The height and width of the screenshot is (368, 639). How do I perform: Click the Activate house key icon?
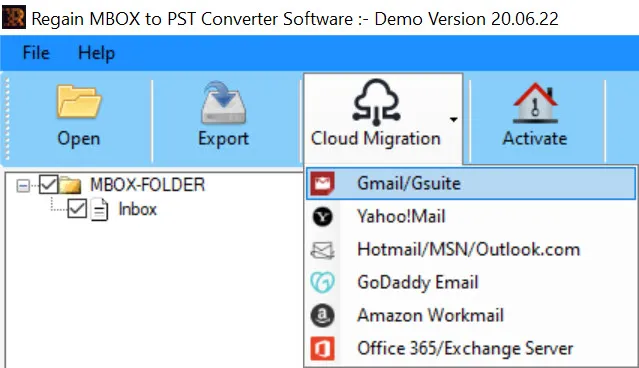[x=535, y=103]
